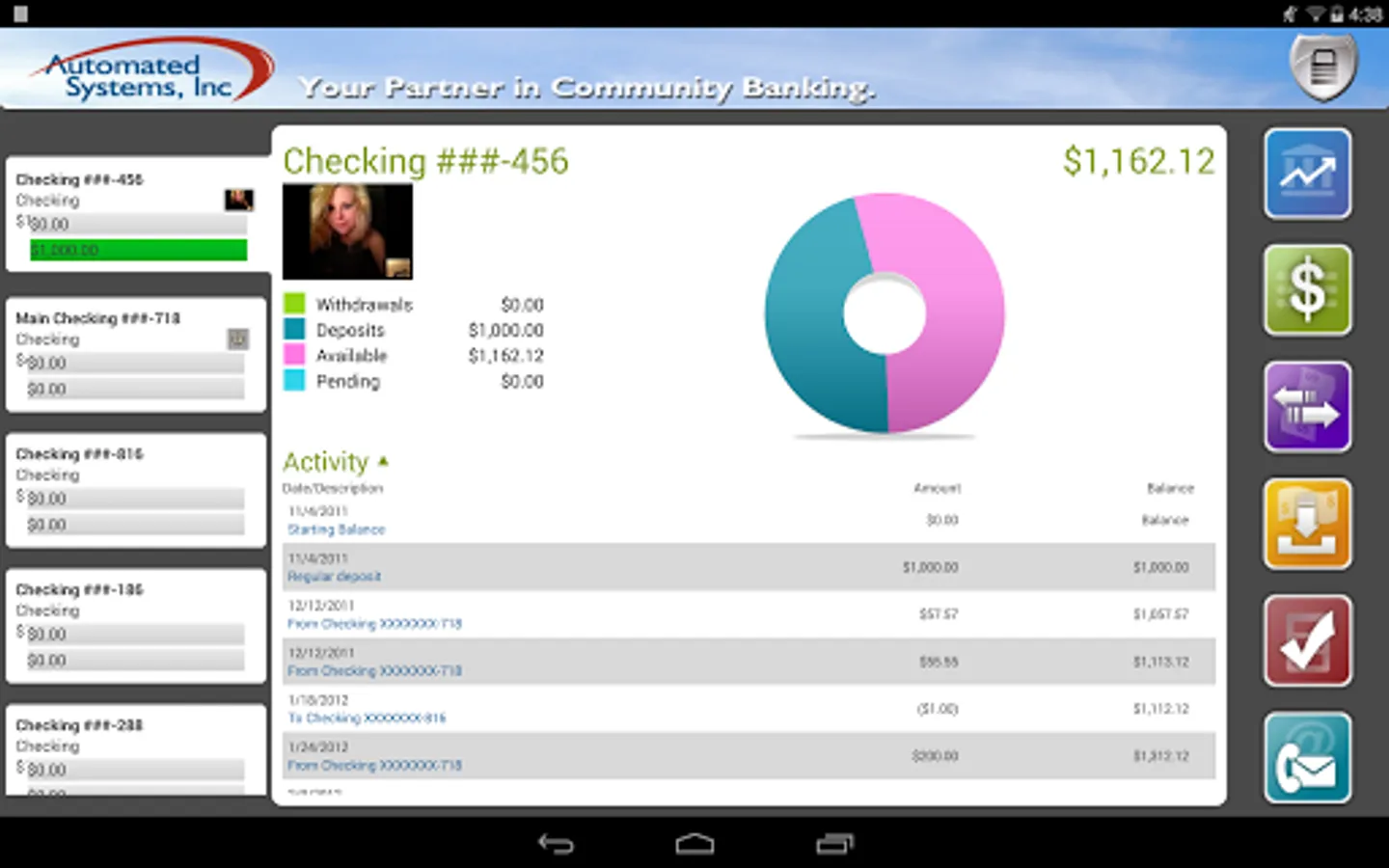The height and width of the screenshot is (868, 1389).
Task: Tap the Amount column header
Action: (938, 488)
